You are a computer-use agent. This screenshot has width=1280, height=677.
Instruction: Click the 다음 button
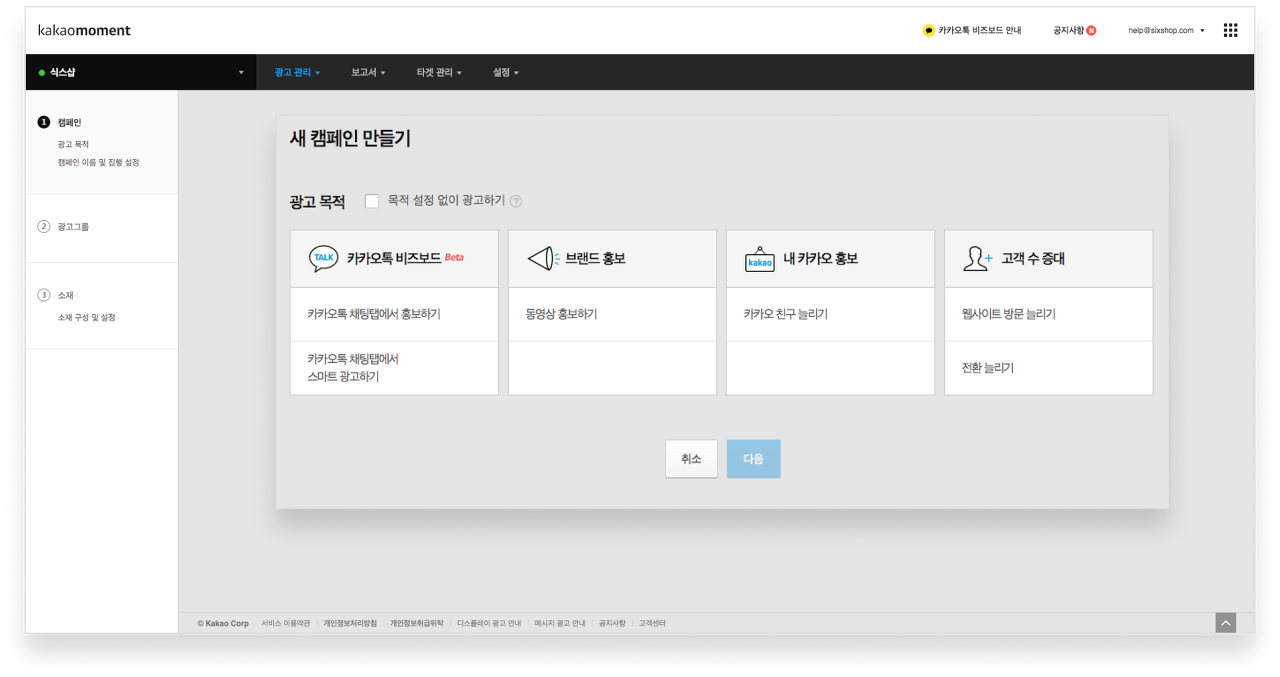753,459
